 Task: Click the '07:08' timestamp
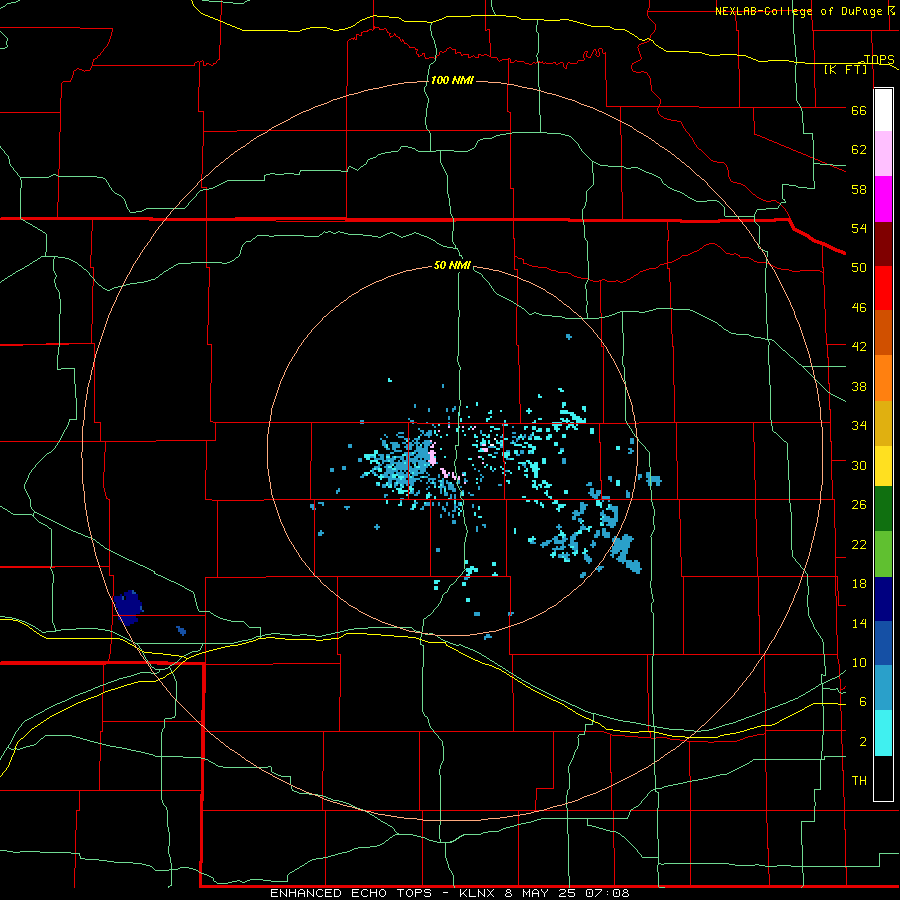(x=607, y=893)
